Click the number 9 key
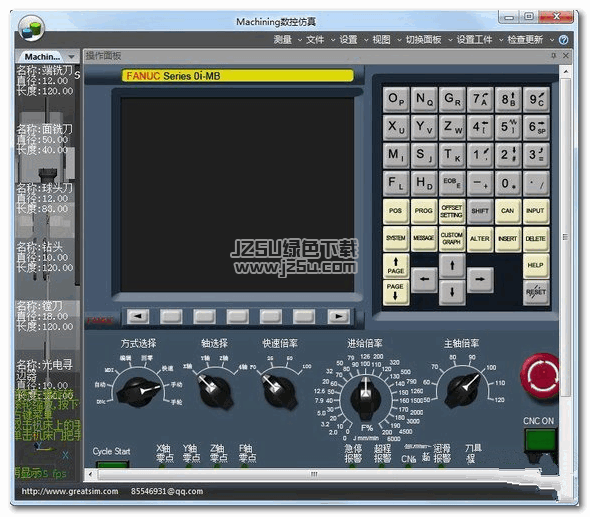The width and height of the screenshot is (590, 517). coord(536,100)
